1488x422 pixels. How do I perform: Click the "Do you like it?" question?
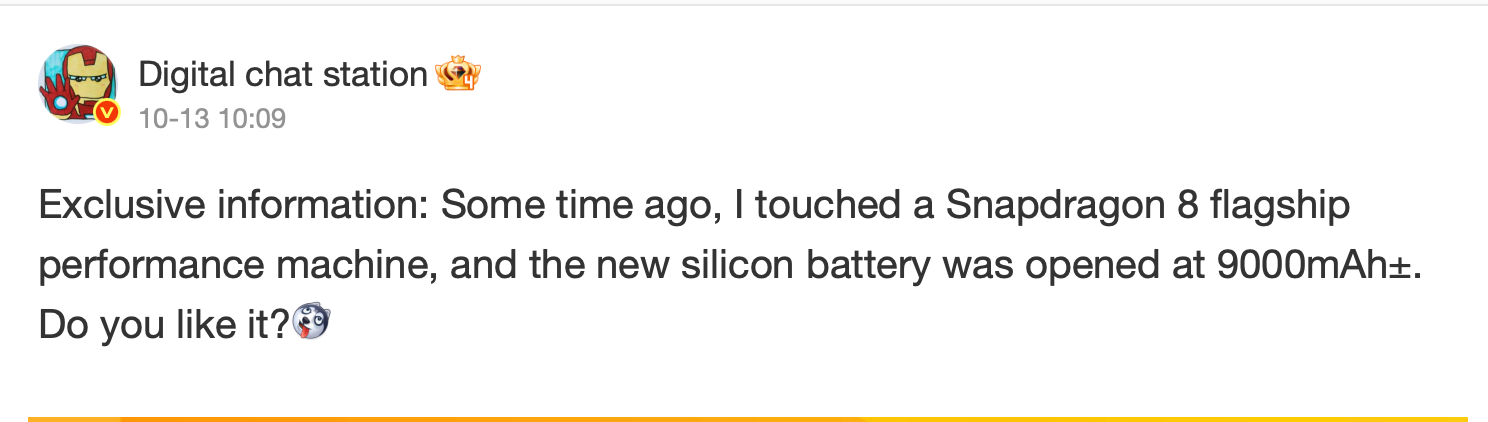click(165, 326)
